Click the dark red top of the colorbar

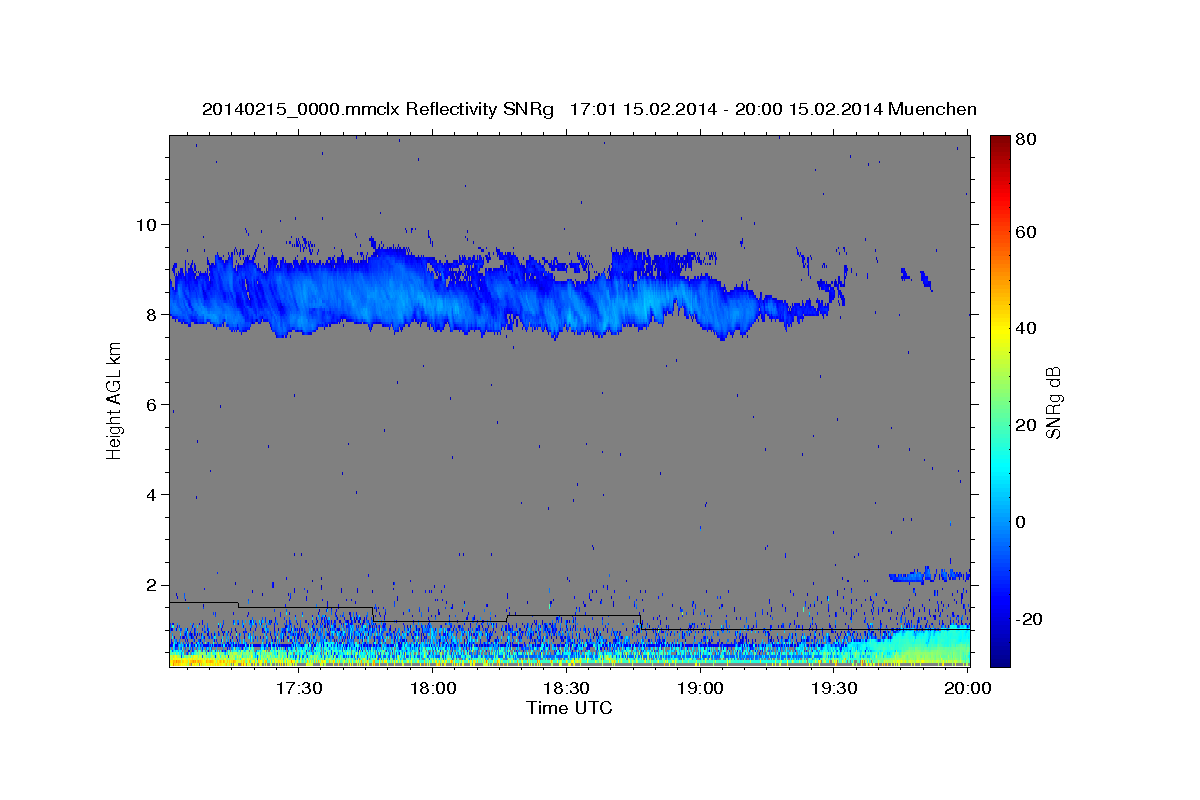(x=1000, y=143)
